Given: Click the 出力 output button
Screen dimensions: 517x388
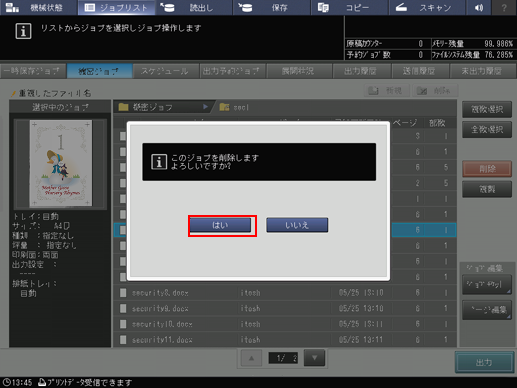Looking at the screenshot, I should 484,362.
